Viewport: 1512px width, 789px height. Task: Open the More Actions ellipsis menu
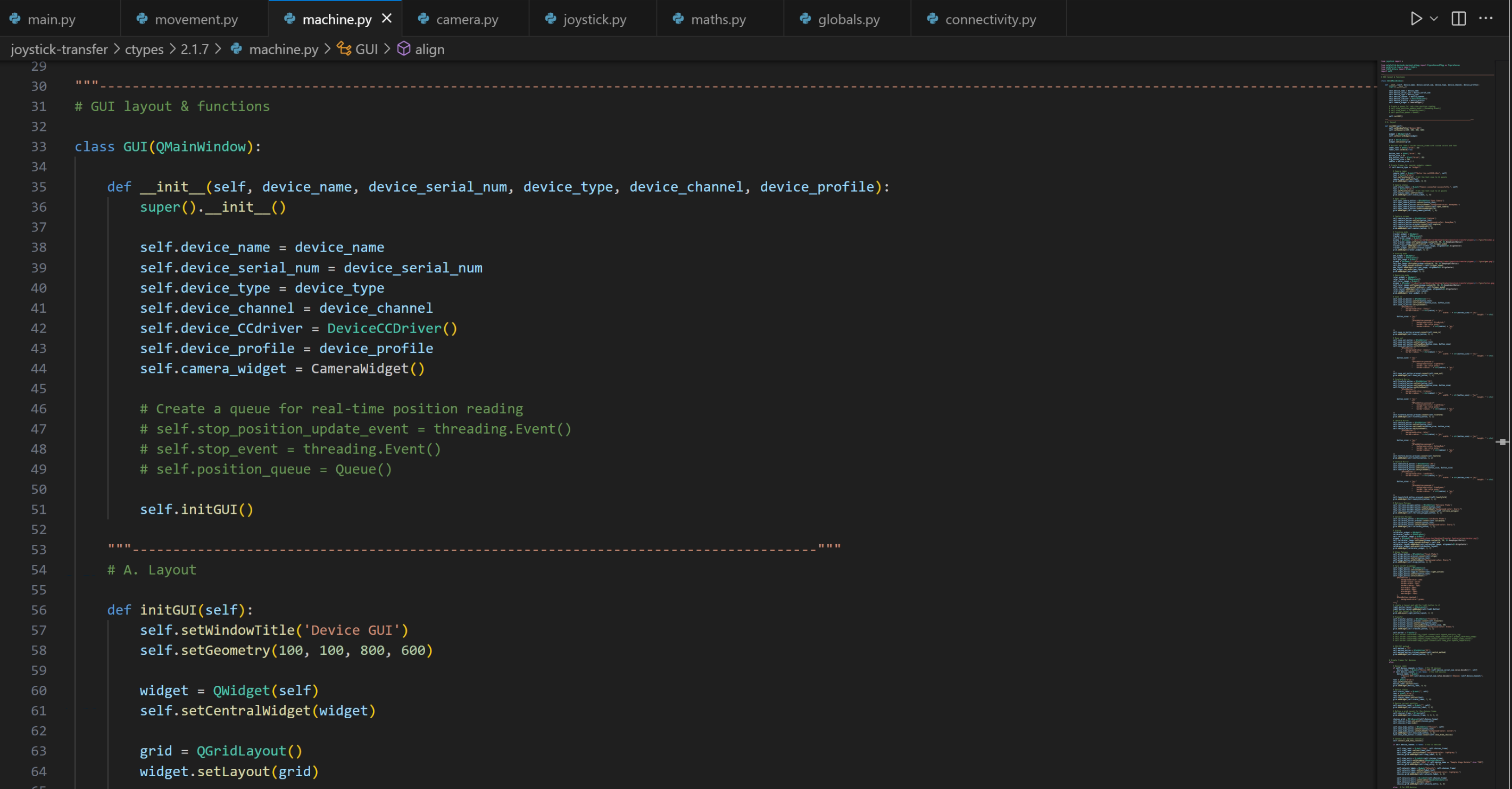click(1485, 19)
